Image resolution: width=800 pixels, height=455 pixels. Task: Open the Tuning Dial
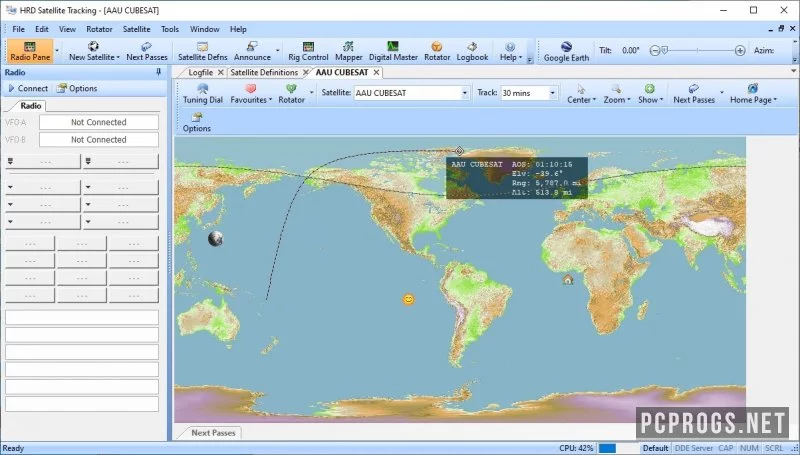[203, 94]
